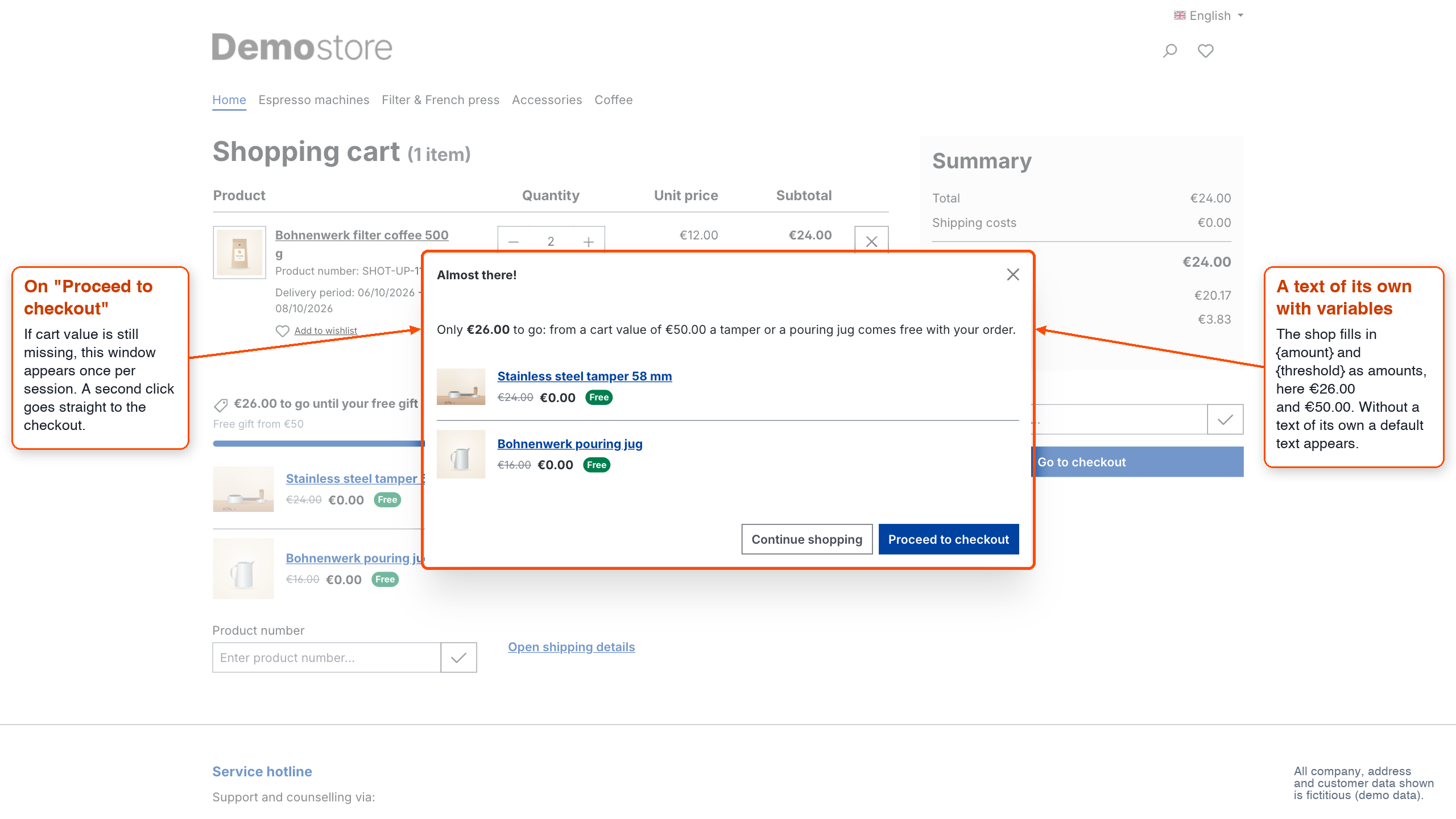Click the filter coffee product thumbnail
The height and width of the screenshot is (819, 1456).
239,253
